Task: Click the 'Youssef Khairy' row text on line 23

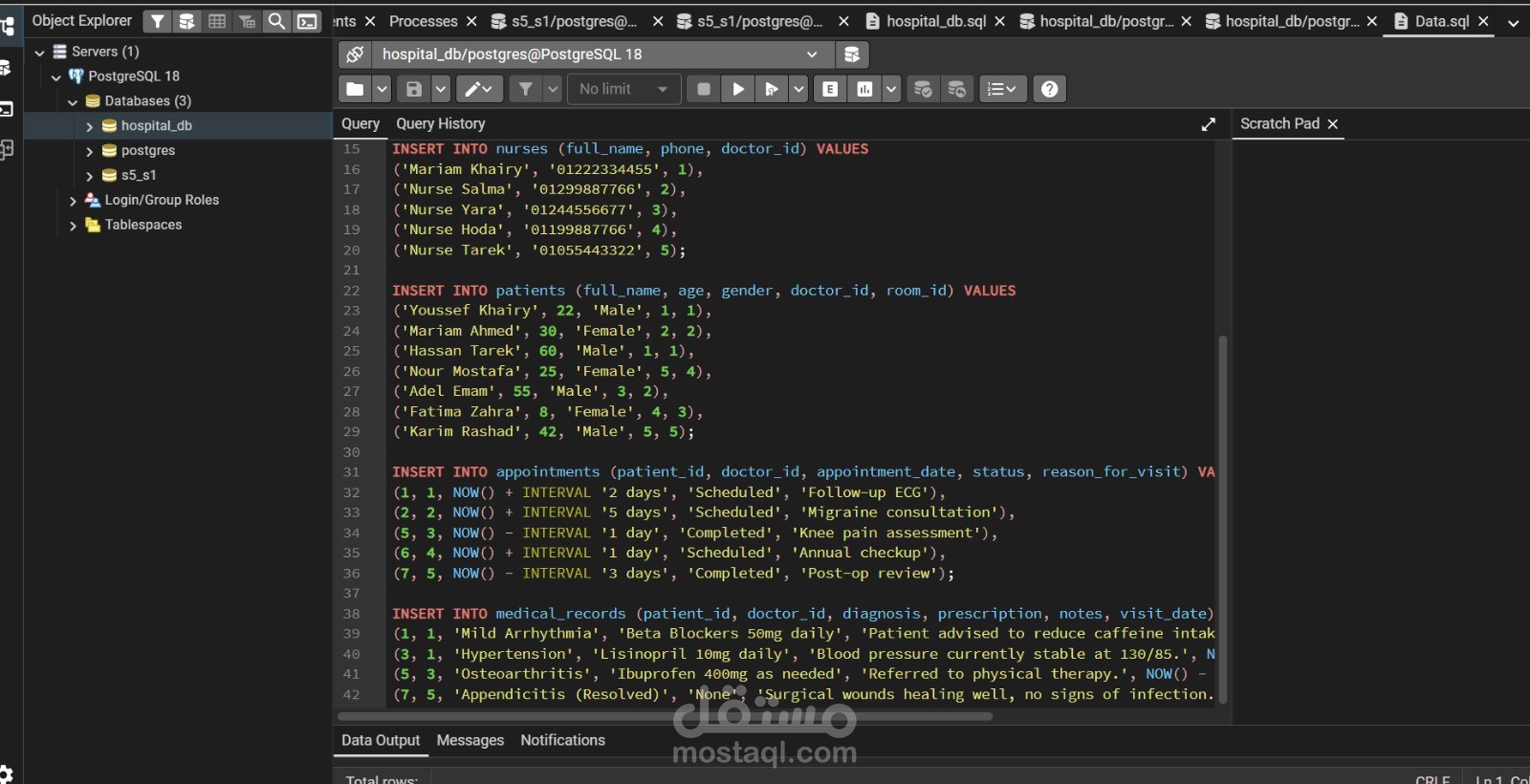Action: click(552, 311)
